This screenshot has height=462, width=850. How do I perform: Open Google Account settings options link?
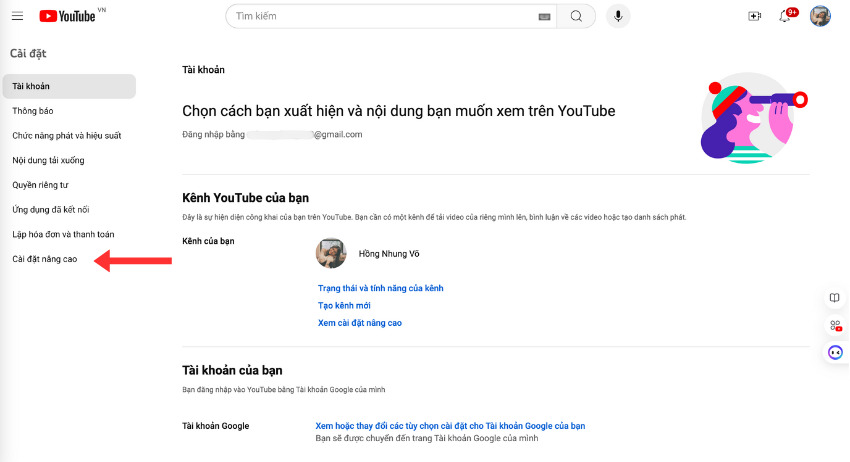tap(450, 426)
